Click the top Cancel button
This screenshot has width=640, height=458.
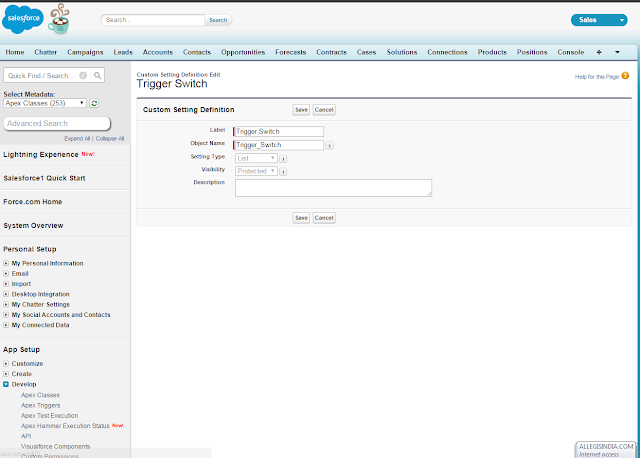324,110
